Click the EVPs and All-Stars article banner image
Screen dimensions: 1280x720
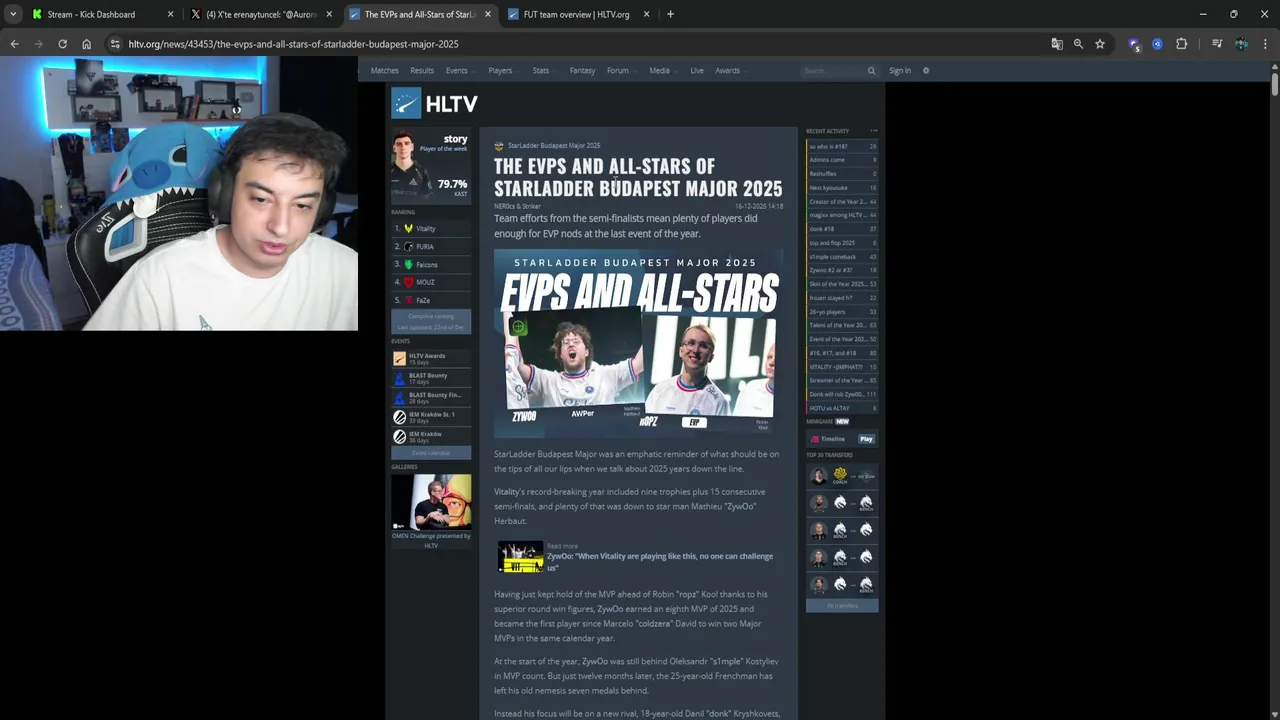638,343
